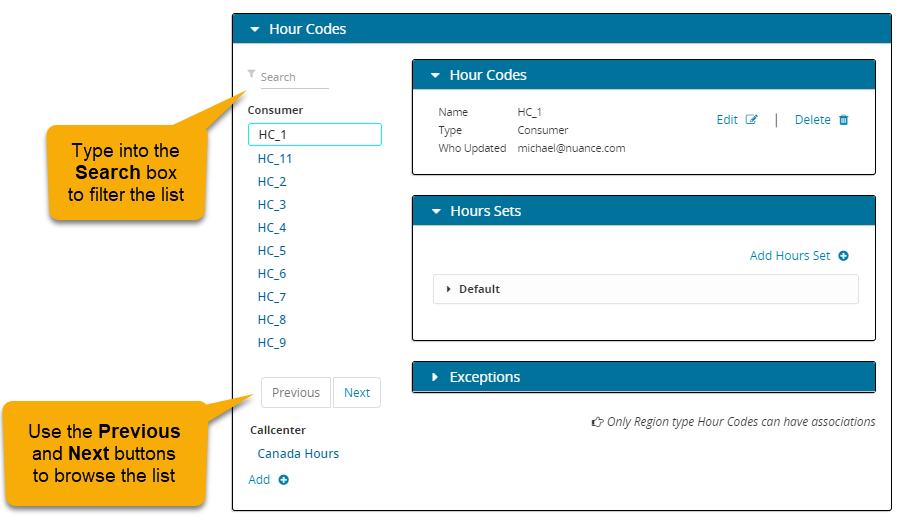Image resolution: width=906 pixels, height=520 pixels.
Task: Open the HC_9 hour code
Action: (272, 342)
